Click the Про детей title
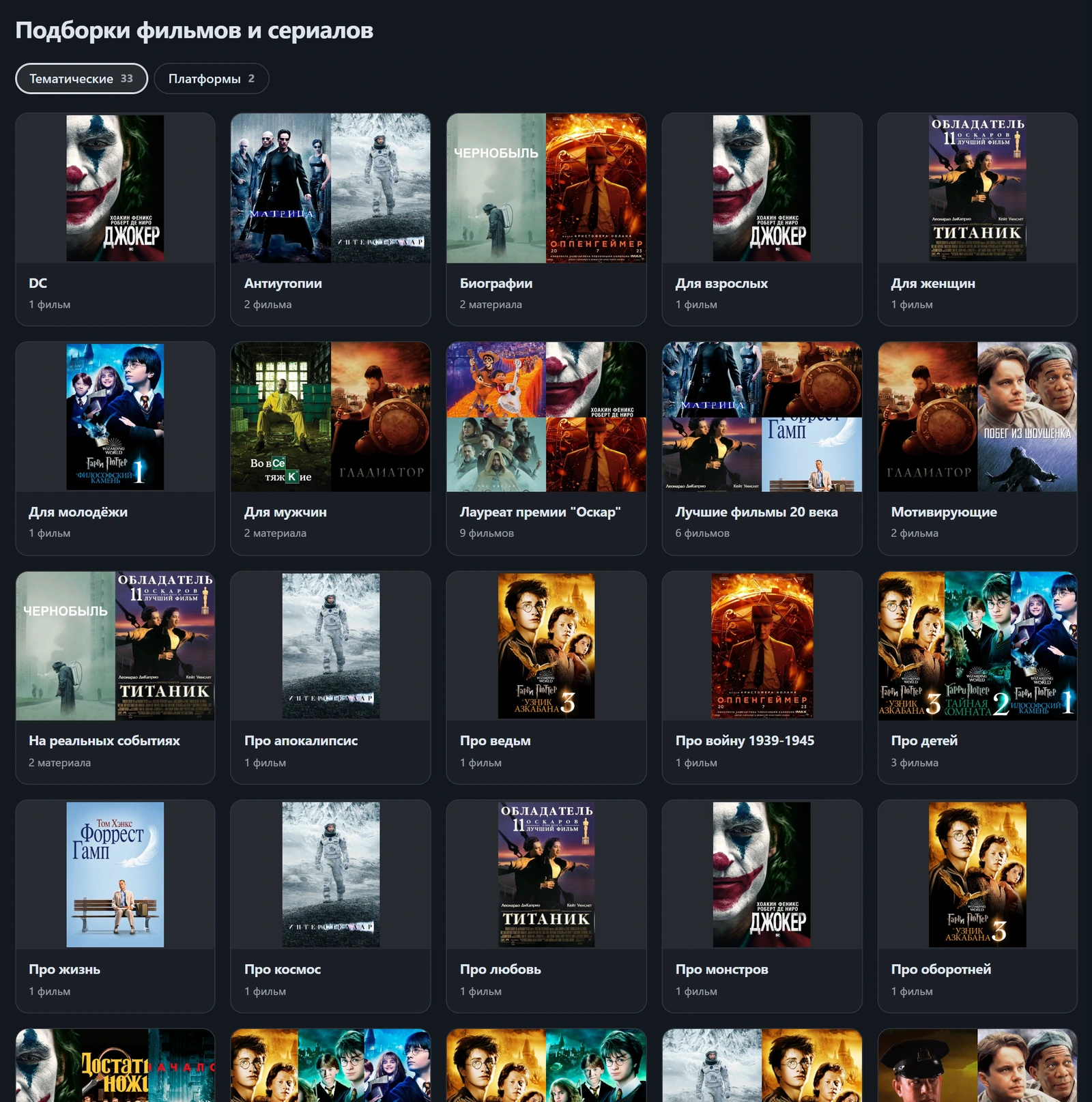The image size is (1092, 1102). 924,740
